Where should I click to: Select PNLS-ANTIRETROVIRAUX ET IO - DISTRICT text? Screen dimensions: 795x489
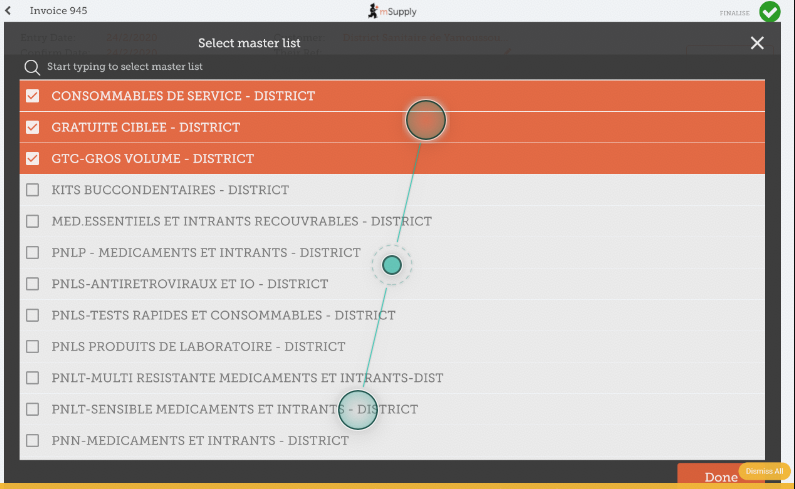coord(190,284)
